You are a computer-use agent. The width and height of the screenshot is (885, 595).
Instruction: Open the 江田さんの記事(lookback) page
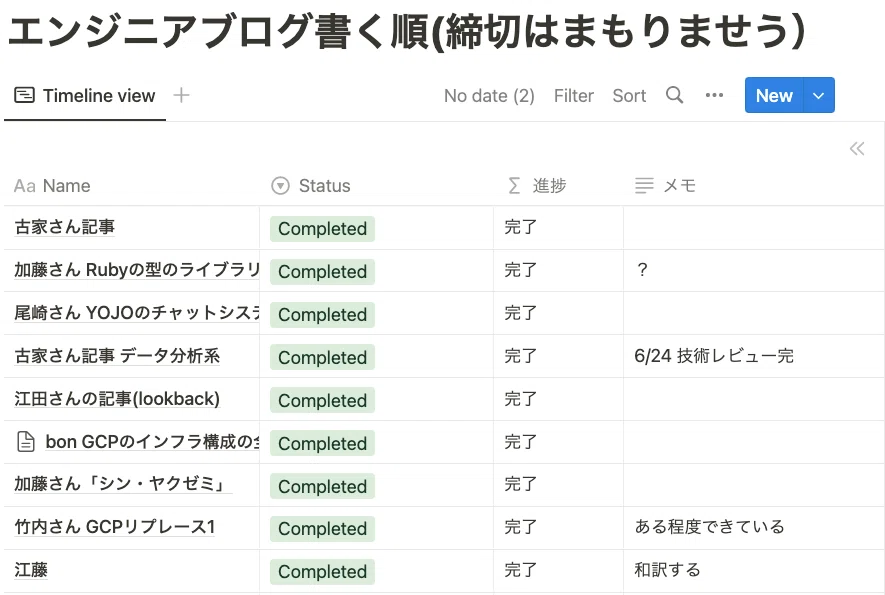117,399
